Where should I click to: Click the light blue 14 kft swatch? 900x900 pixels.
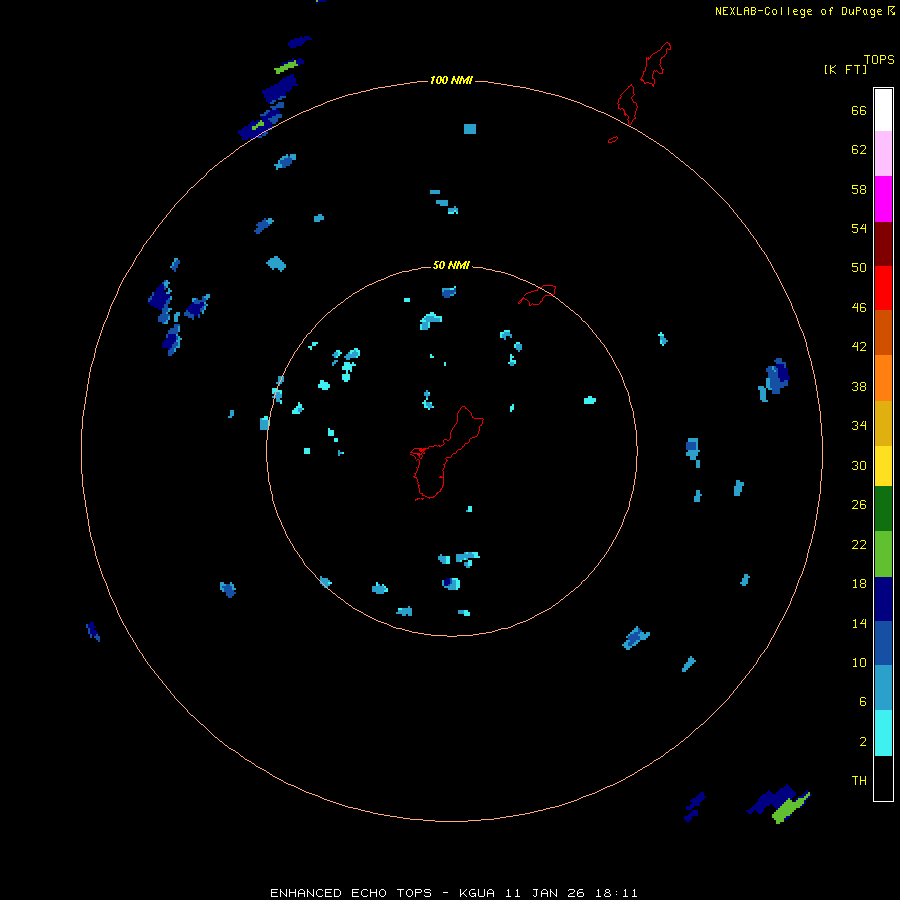[883, 687]
